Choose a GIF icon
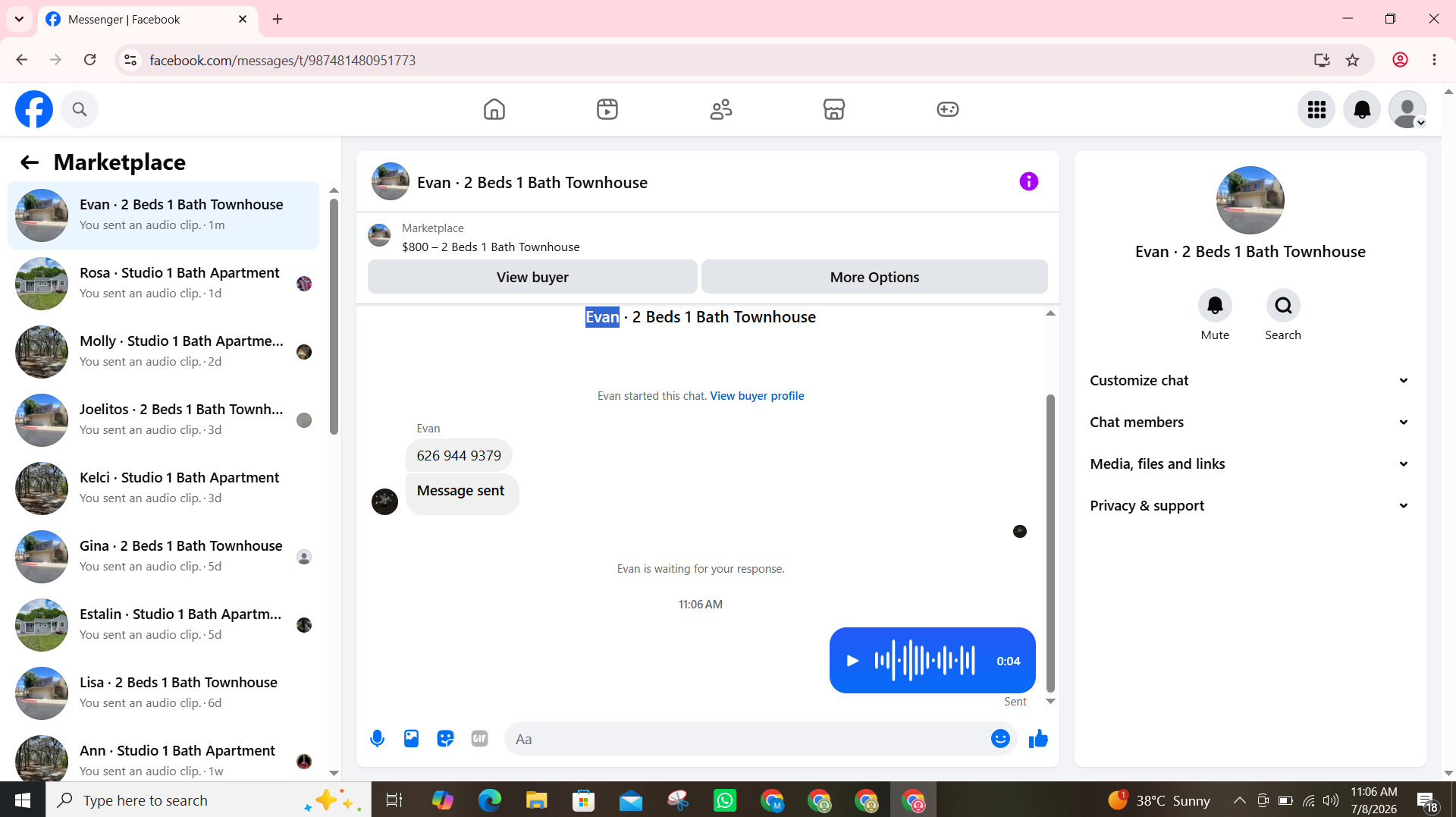 [x=479, y=739]
